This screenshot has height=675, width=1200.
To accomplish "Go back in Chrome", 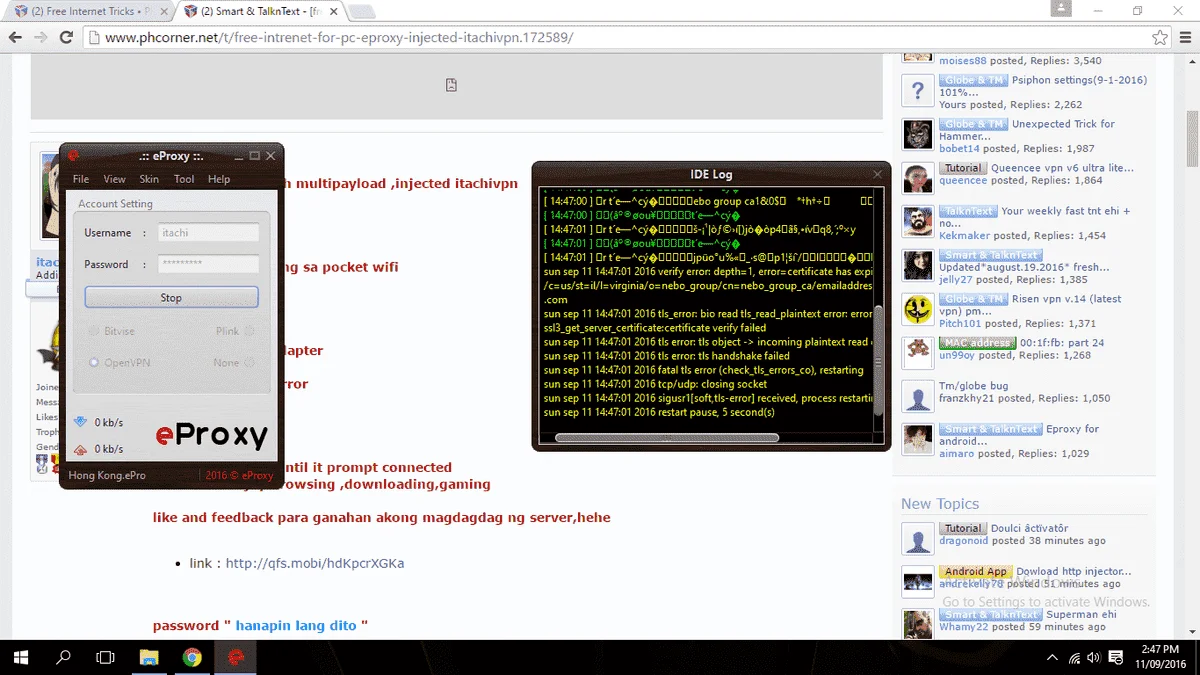I will pyautogui.click(x=15, y=37).
